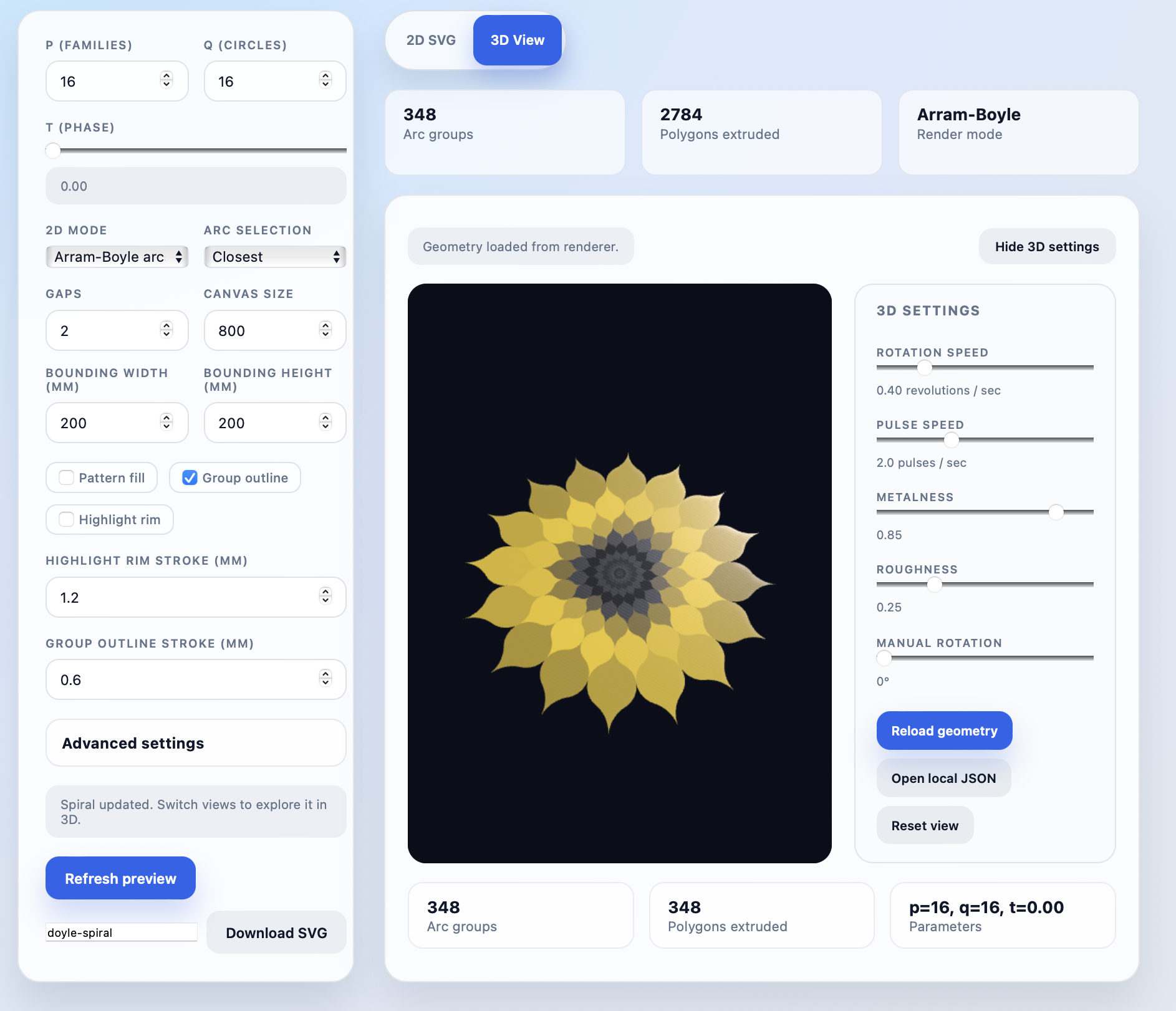Image resolution: width=1176 pixels, height=1011 pixels.
Task: Switch to the 2D SVG tab
Action: click(431, 41)
